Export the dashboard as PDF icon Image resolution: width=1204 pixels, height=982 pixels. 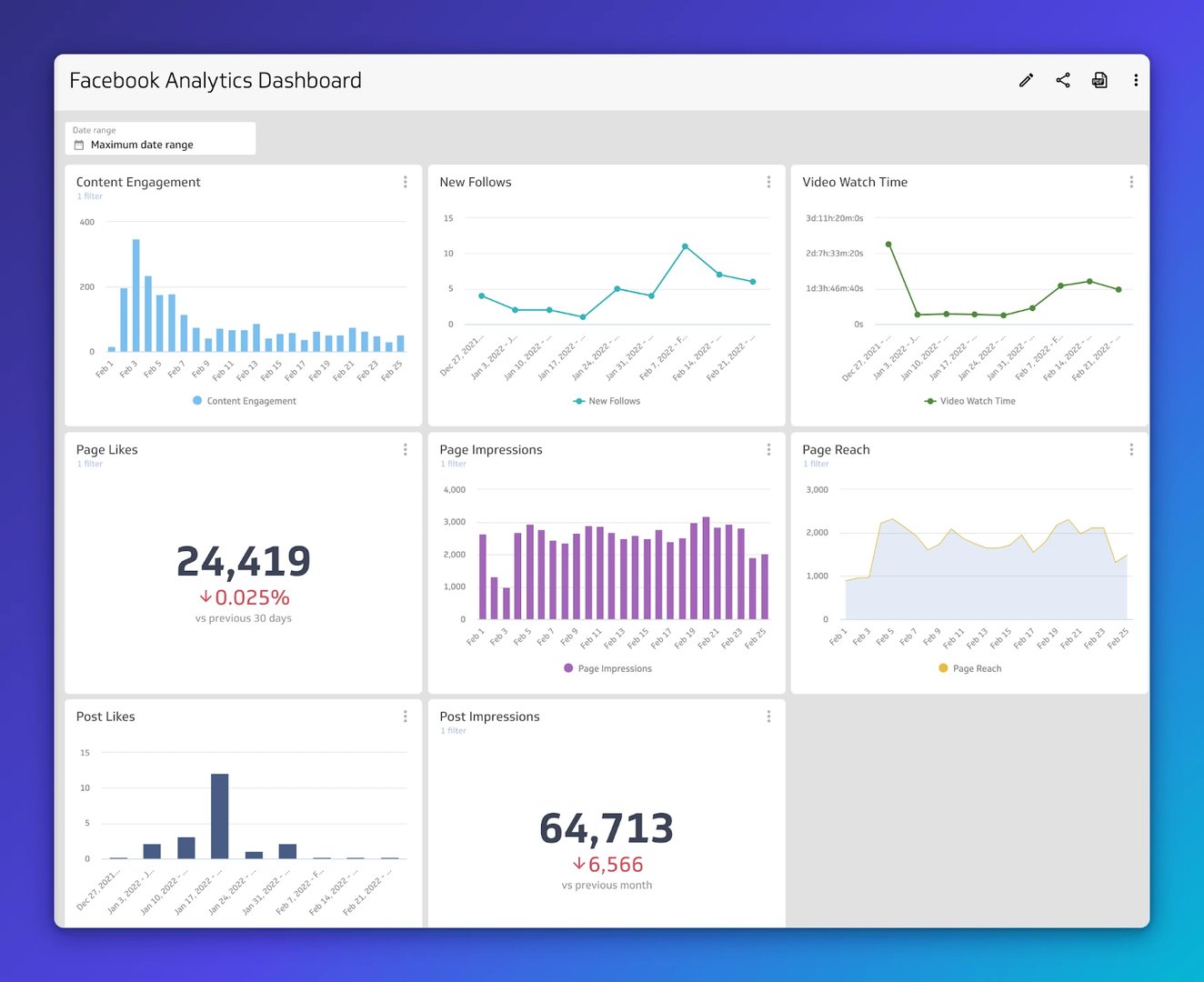click(x=1099, y=80)
